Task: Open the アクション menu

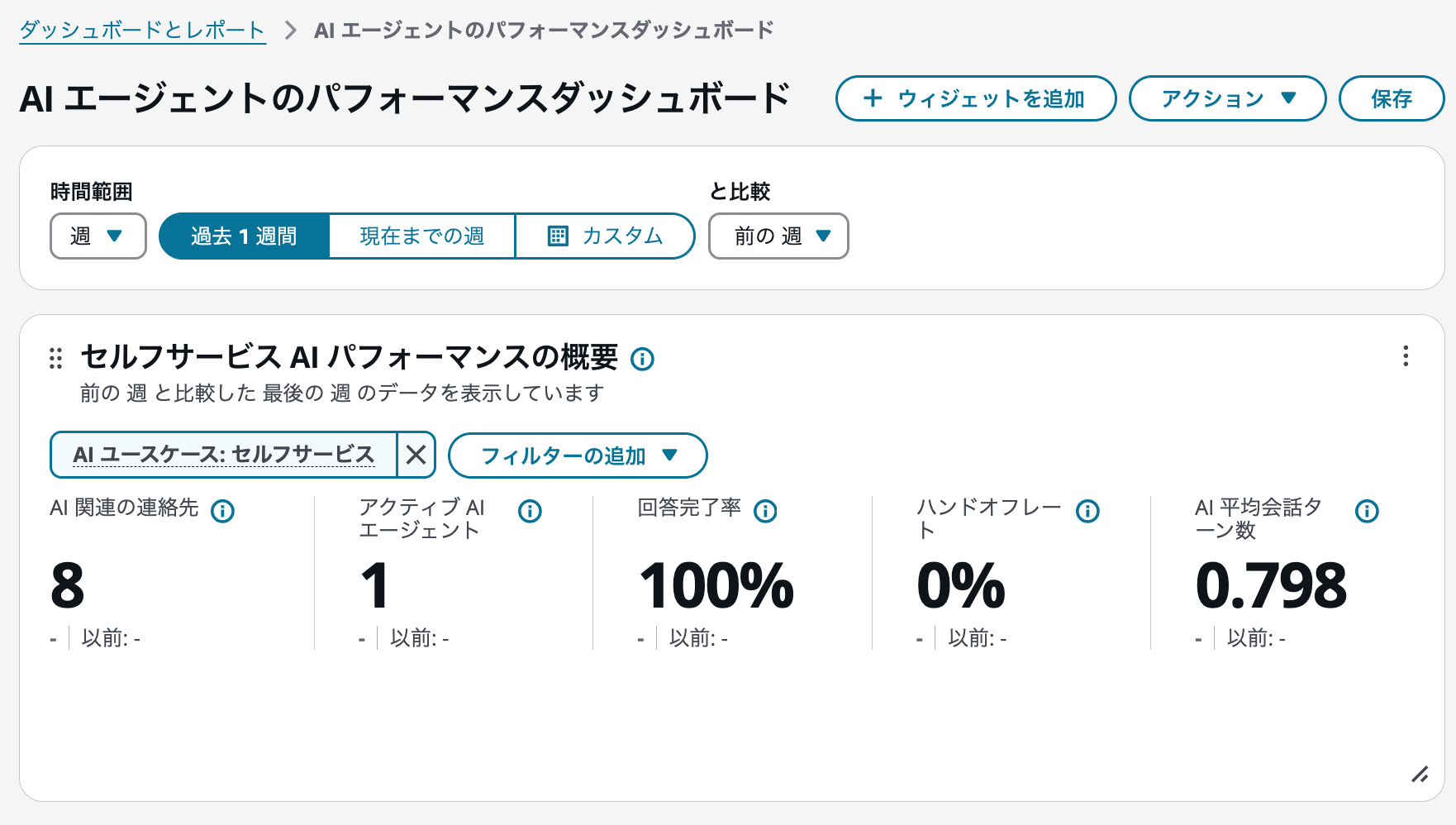Action: 1226,98
